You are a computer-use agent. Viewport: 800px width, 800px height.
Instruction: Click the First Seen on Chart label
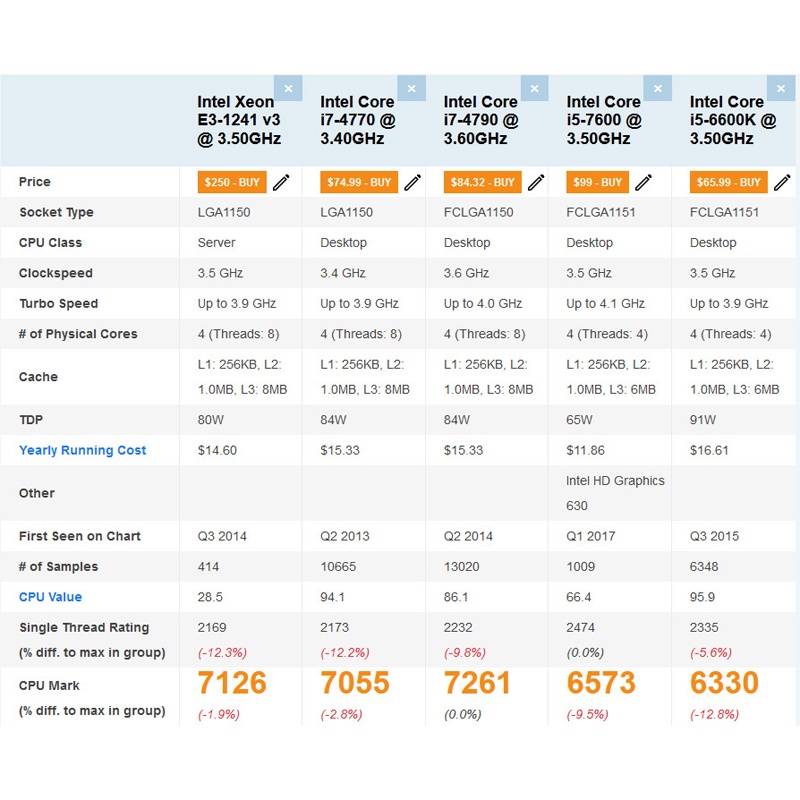pos(80,536)
